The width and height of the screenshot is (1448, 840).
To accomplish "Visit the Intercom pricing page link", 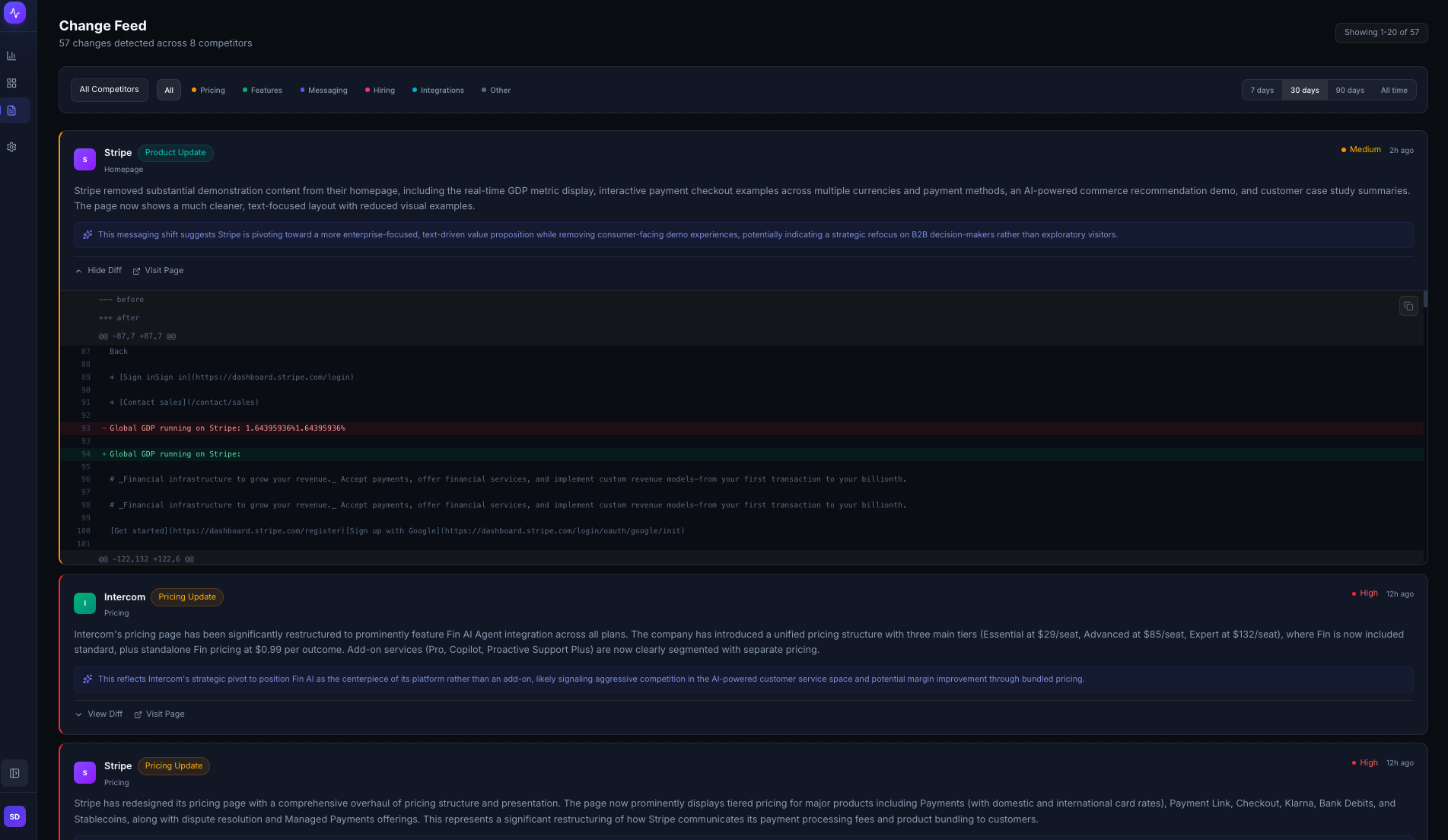I will tap(160, 714).
